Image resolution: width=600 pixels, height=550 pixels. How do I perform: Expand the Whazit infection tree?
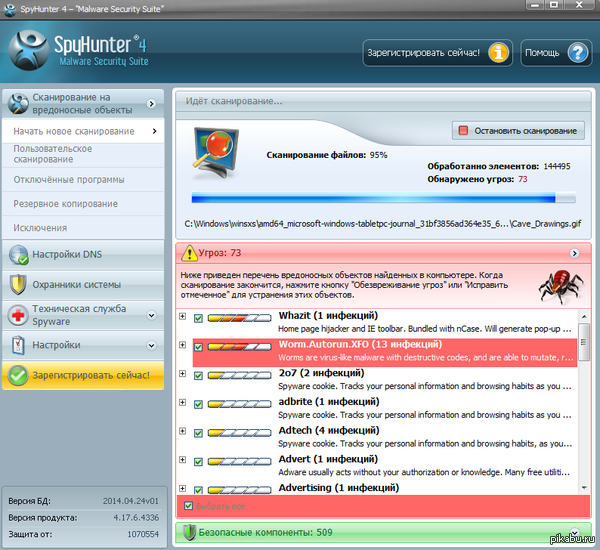coord(183,316)
